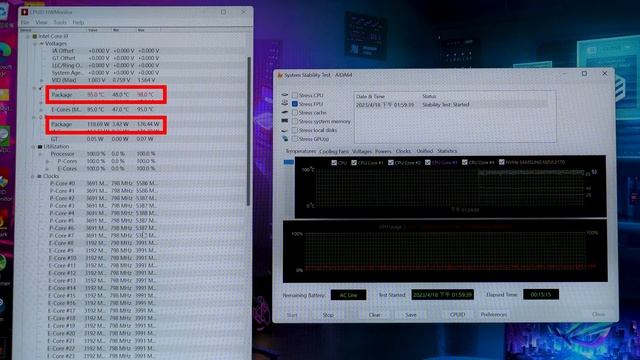Expand the E-Cores (Max) temperature row

click(x=41, y=109)
